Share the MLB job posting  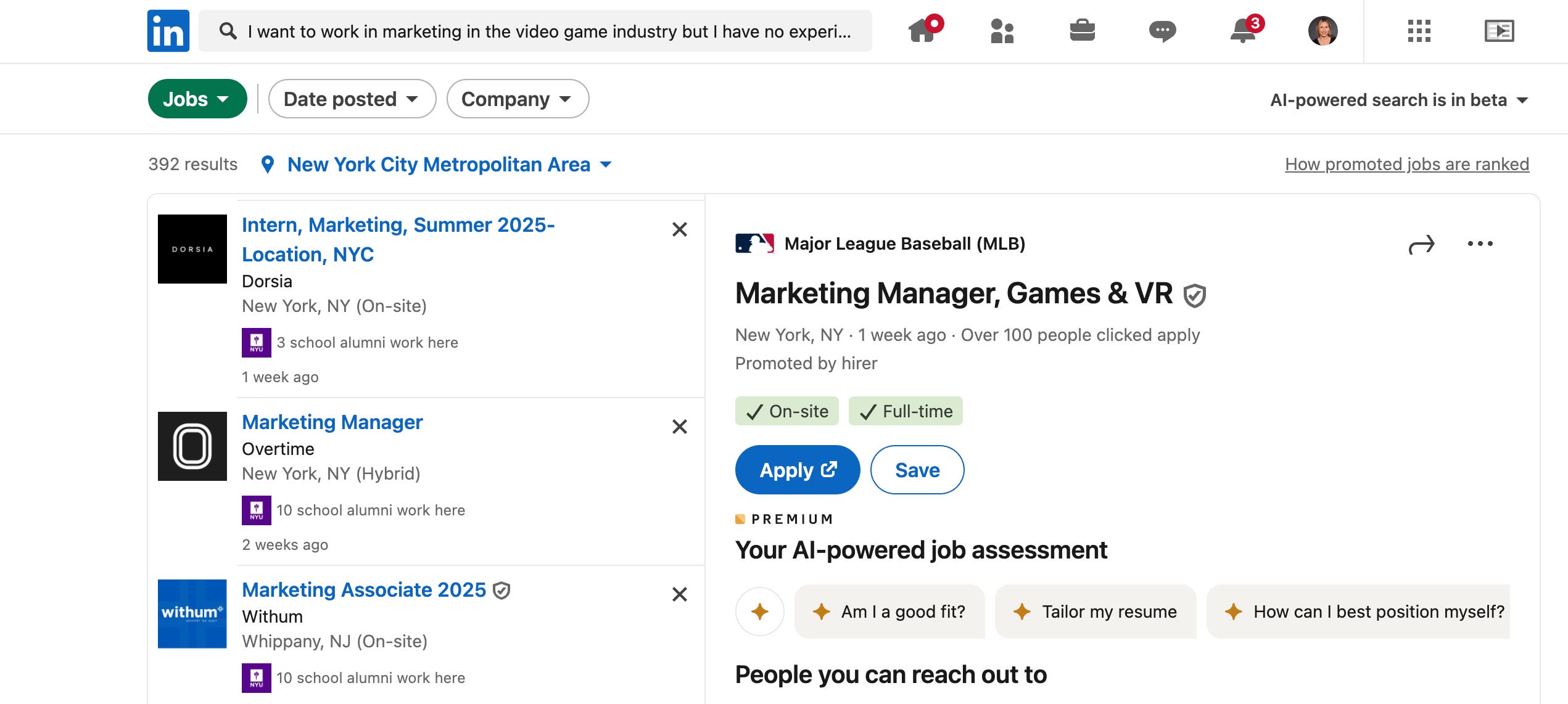click(x=1422, y=245)
